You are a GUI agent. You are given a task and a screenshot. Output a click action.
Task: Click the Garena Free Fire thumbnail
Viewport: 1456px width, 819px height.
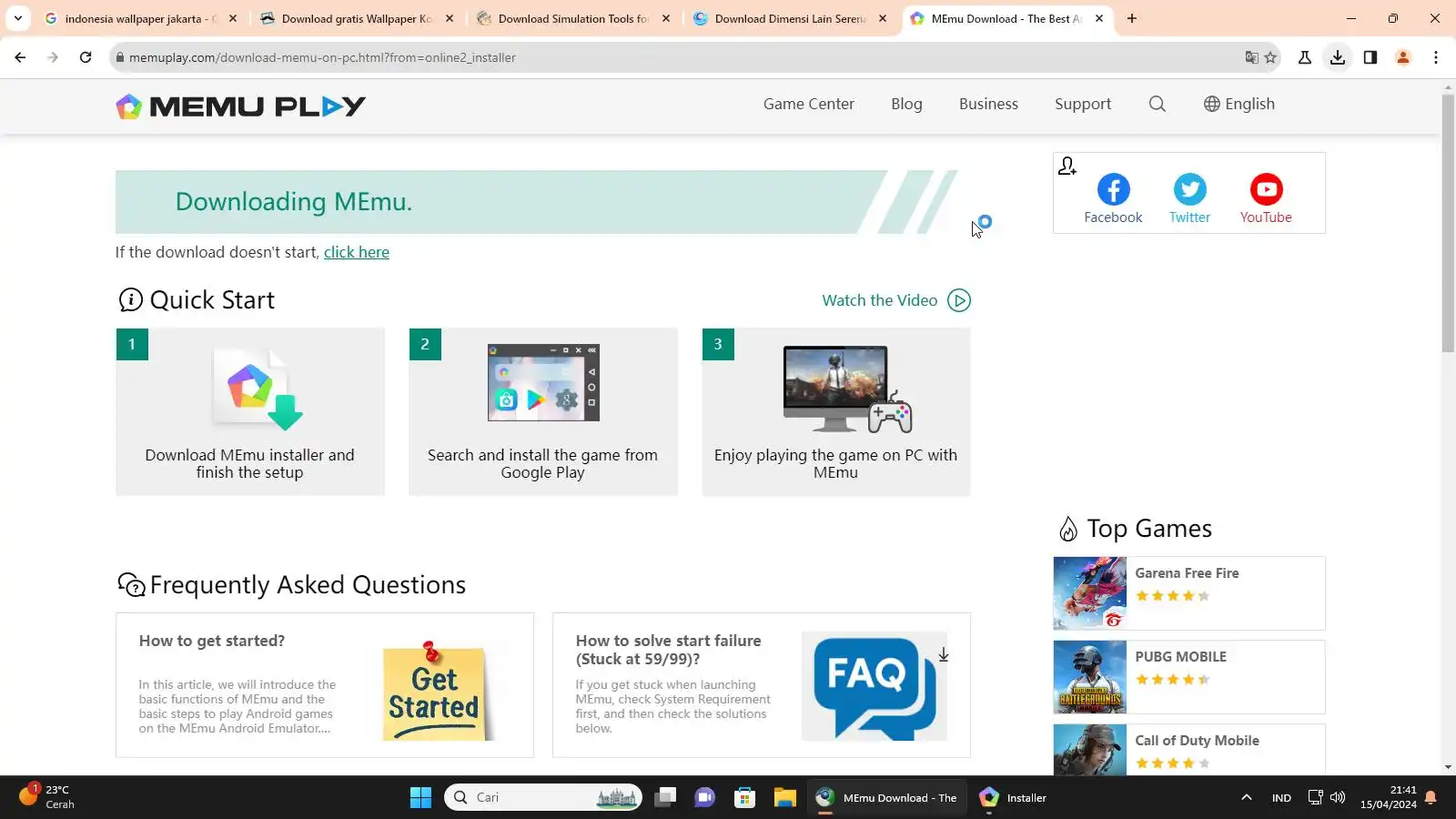[x=1089, y=593]
